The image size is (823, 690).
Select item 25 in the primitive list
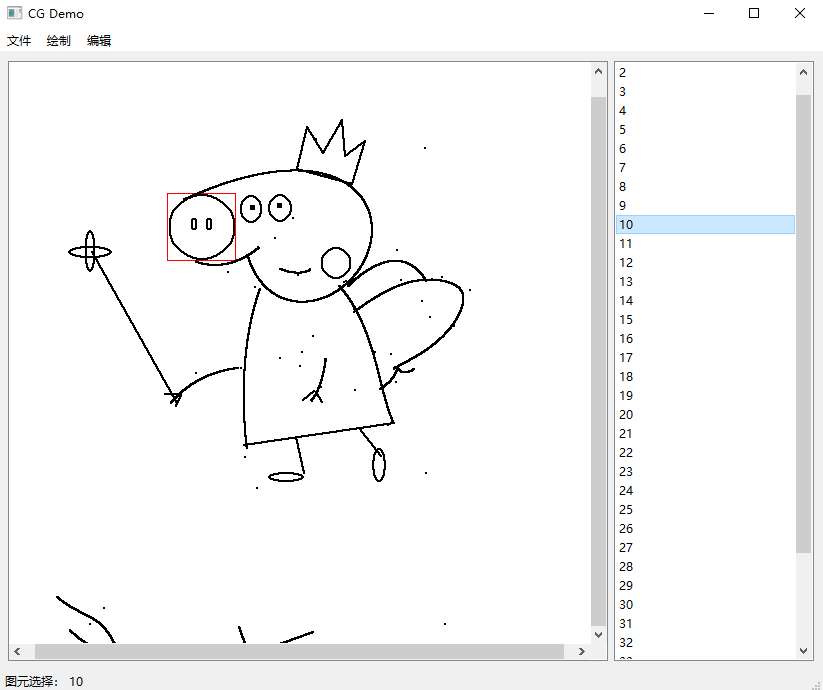[705, 509]
